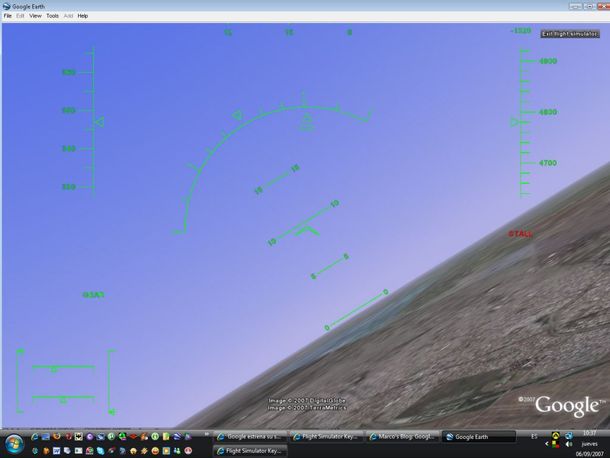610x458 pixels.
Task: Switch to the "Google estrena su s..." taskbar window
Action: [x=252, y=437]
